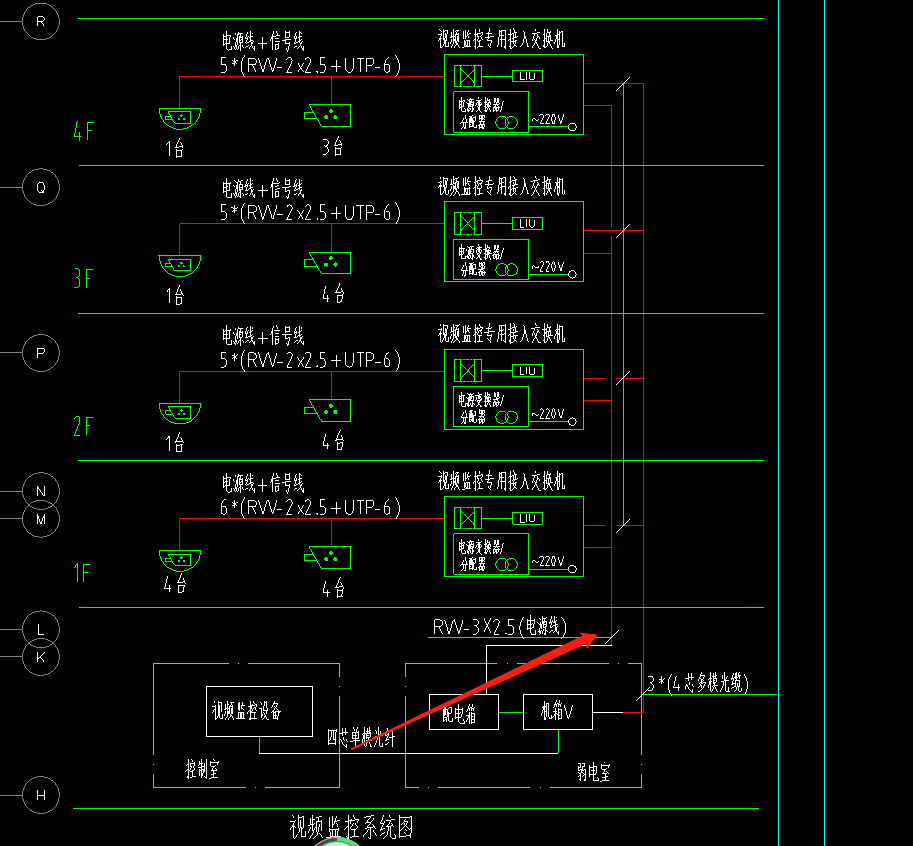
Task: Click the grid axis bubble K
Action: tap(41, 657)
